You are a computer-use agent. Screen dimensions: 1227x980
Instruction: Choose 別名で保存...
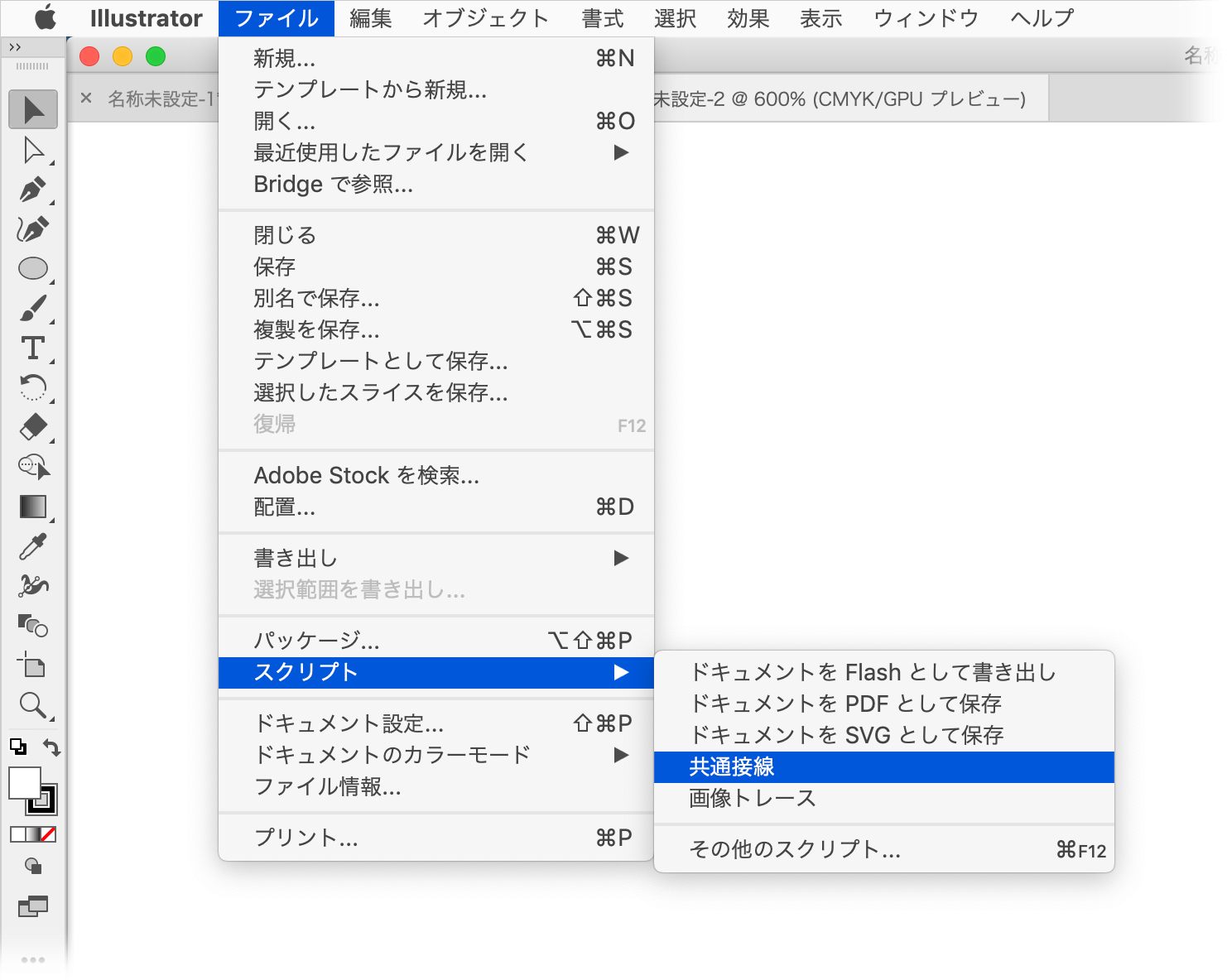[436, 298]
